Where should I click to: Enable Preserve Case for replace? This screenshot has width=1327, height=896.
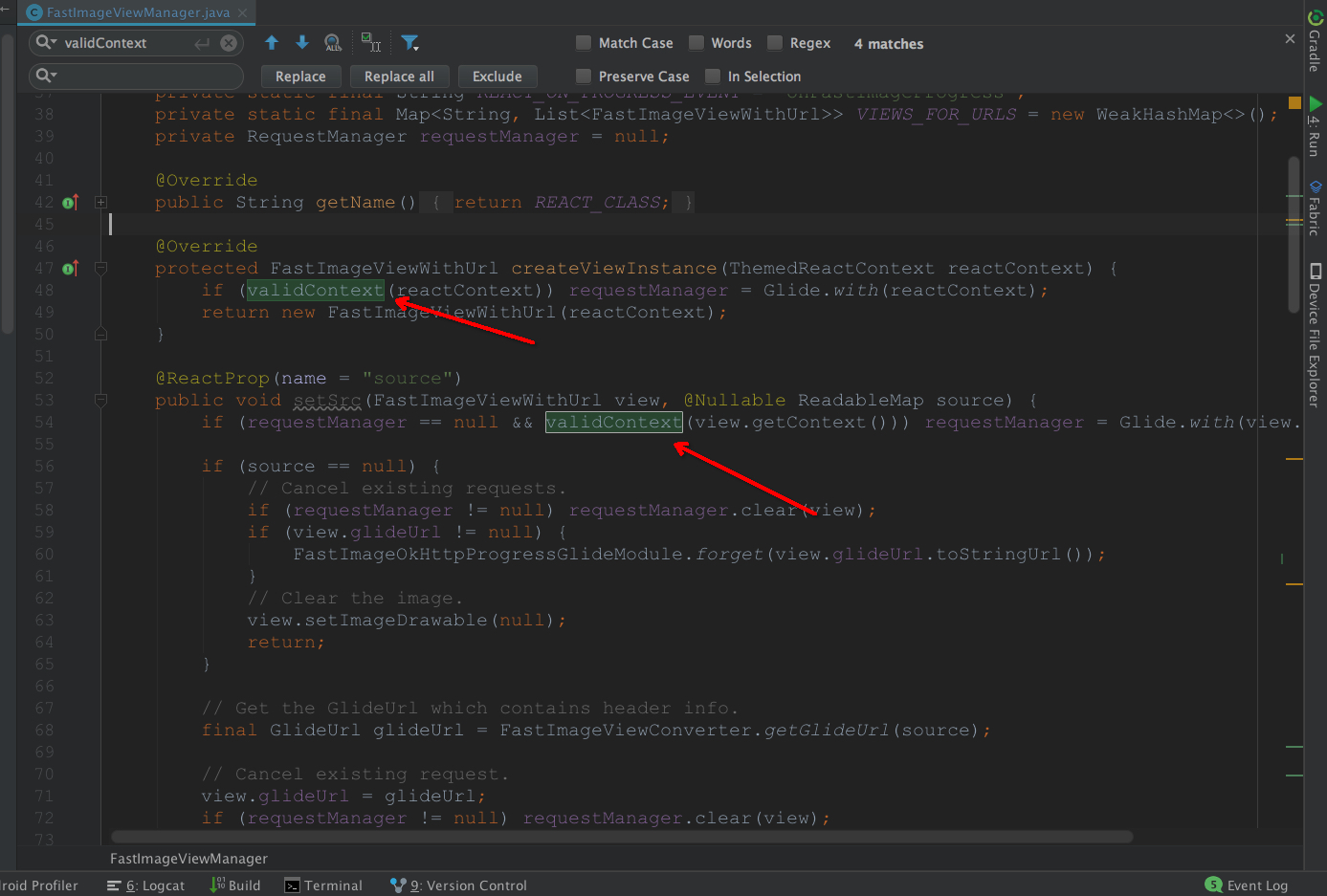point(584,76)
